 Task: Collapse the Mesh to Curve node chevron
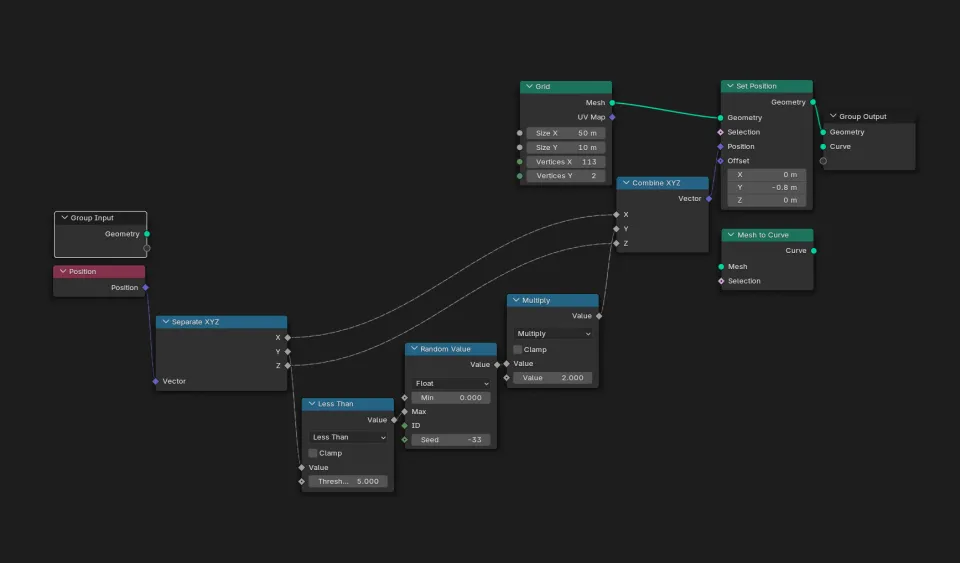click(x=730, y=234)
